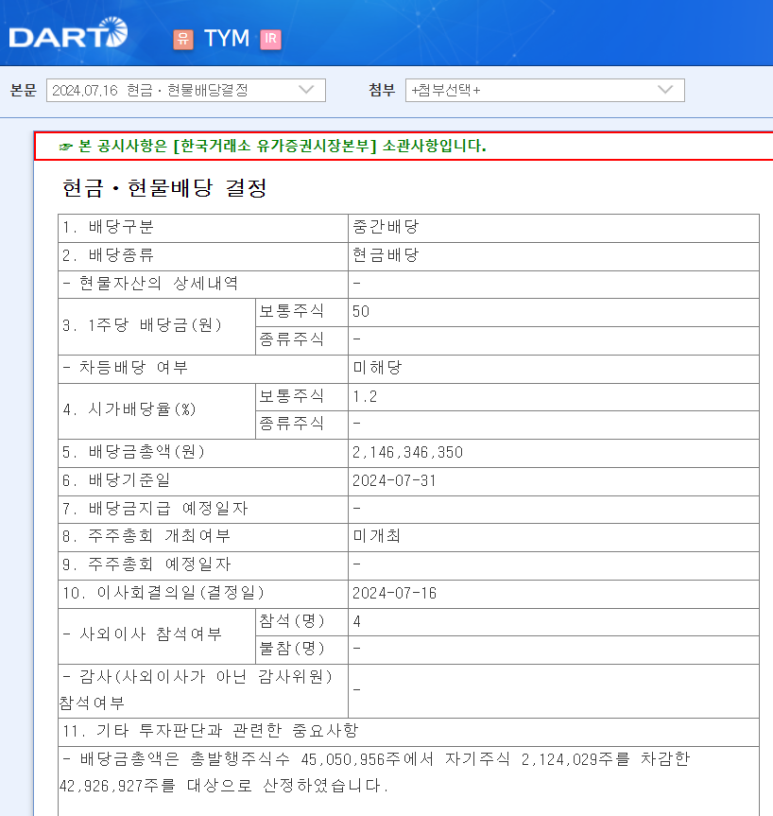Click the DART logo
The width and height of the screenshot is (773, 816).
click(68, 33)
